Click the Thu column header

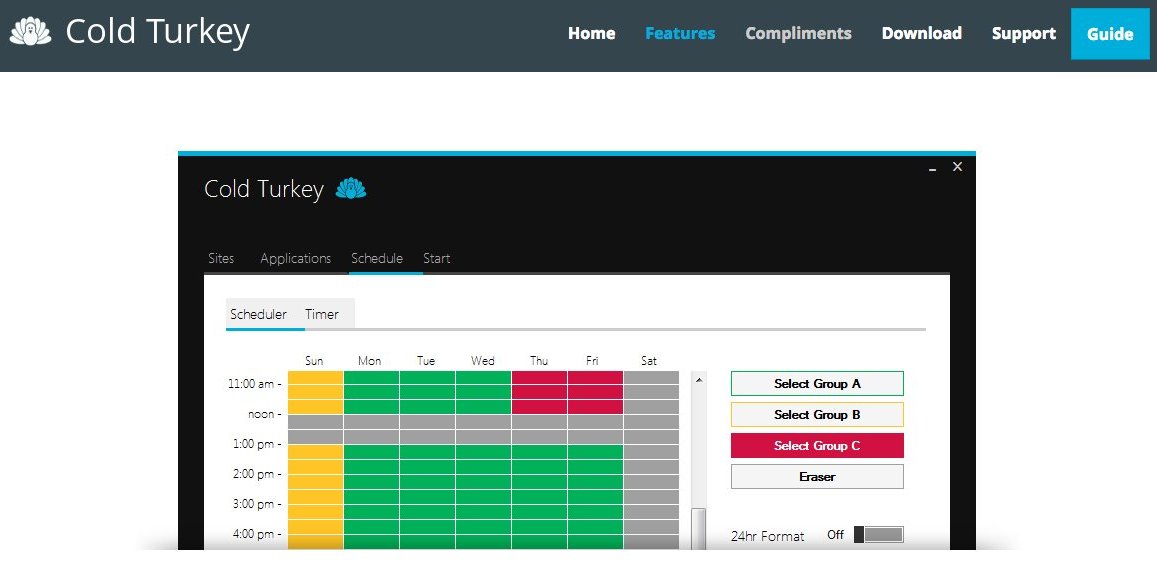539,361
